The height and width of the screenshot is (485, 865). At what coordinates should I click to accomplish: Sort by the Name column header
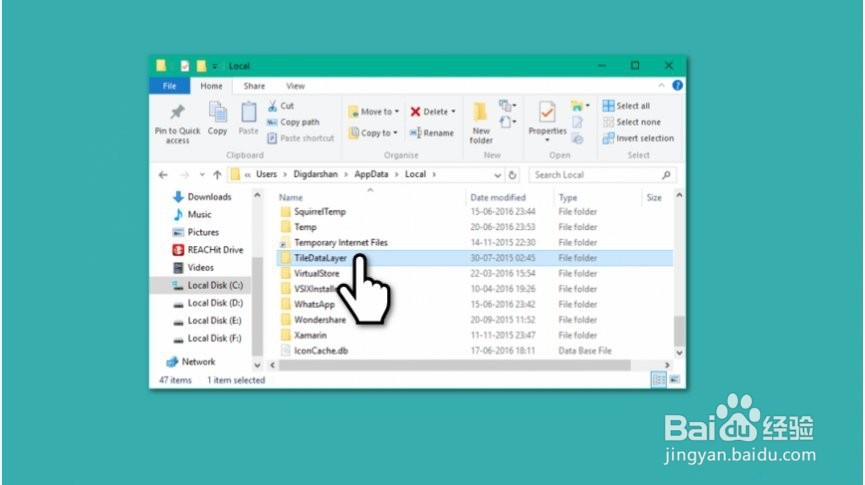point(291,198)
